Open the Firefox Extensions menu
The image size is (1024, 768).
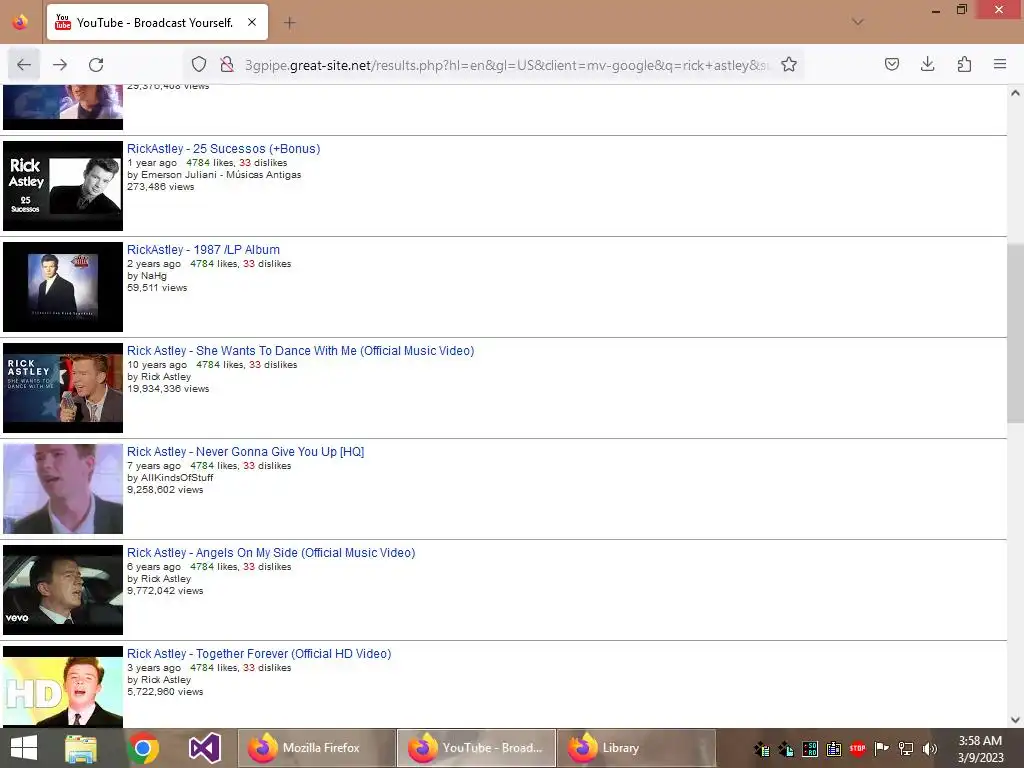964,64
